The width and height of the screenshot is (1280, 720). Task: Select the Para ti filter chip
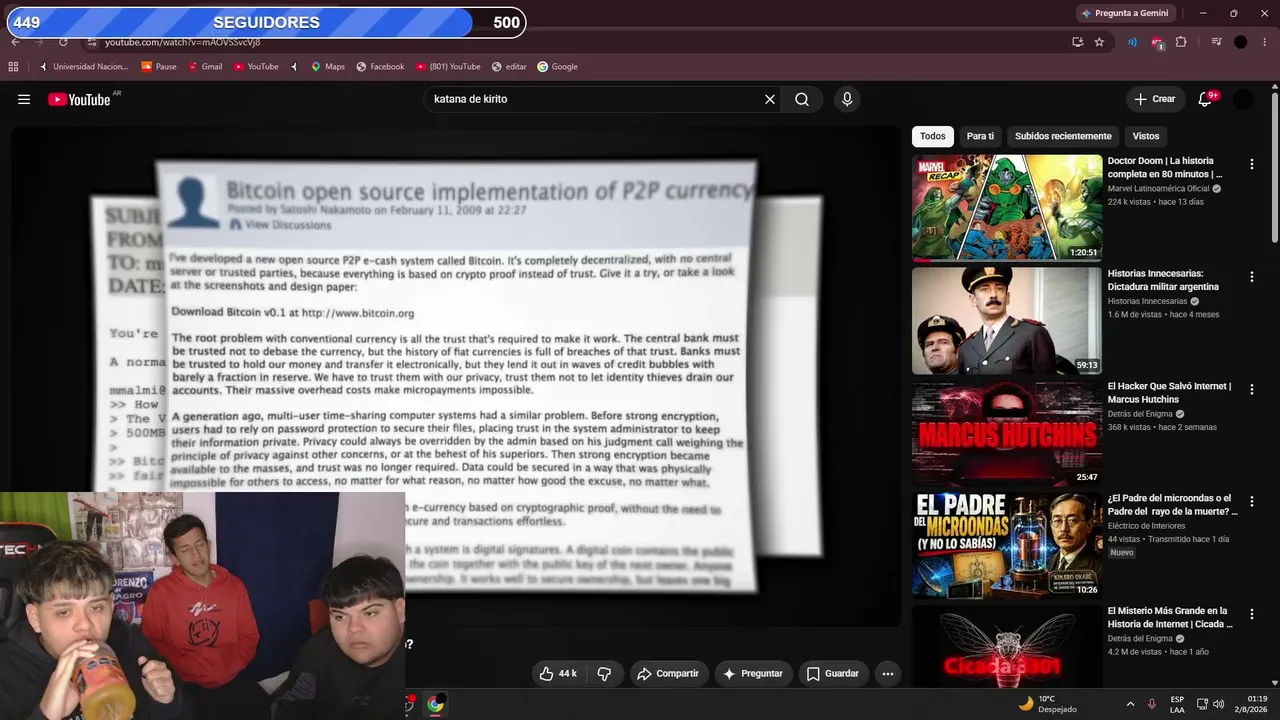(980, 136)
